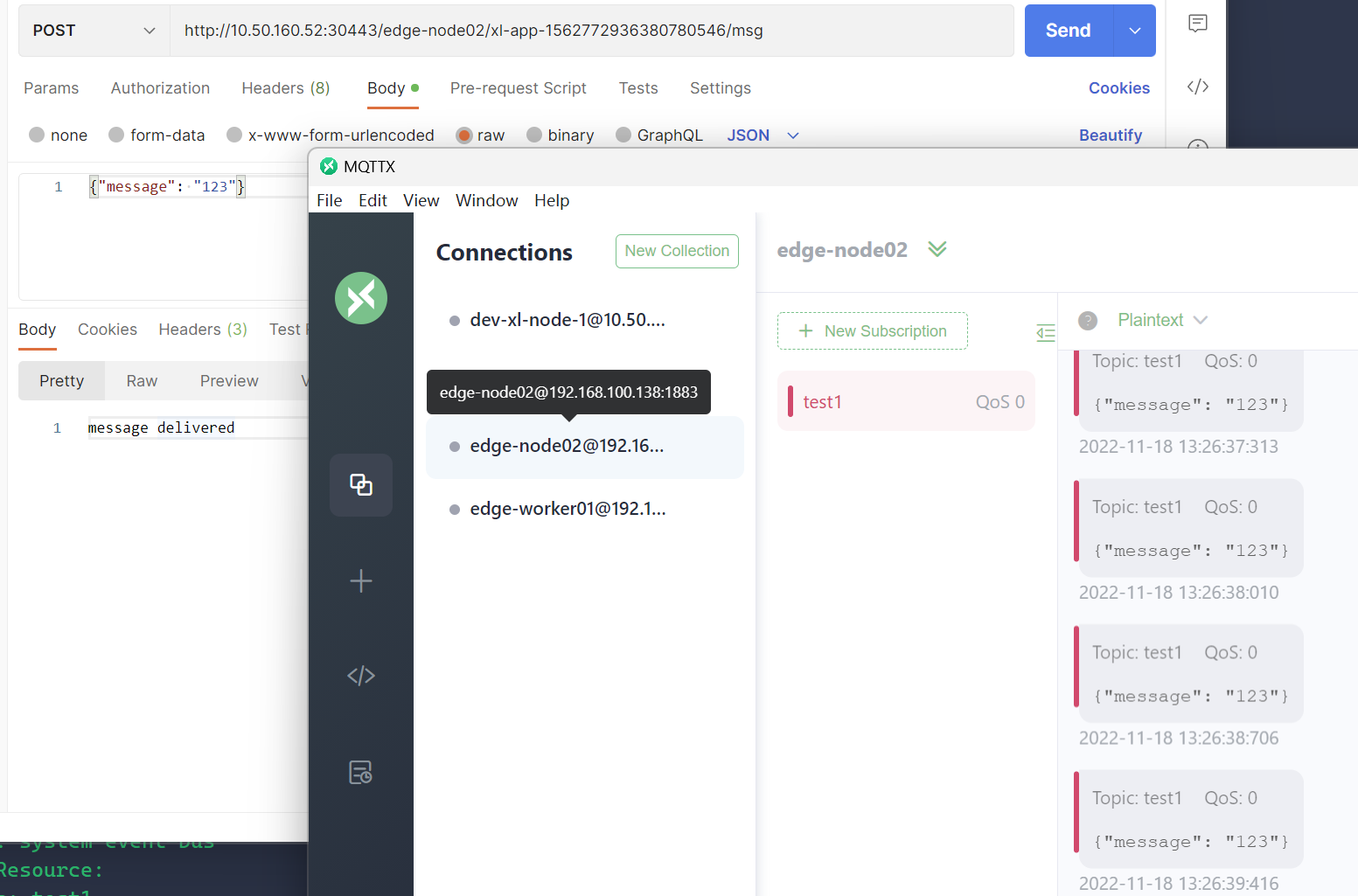Open the Connections panel in MQTTX sidebar
This screenshot has height=896, width=1358.
click(x=361, y=485)
